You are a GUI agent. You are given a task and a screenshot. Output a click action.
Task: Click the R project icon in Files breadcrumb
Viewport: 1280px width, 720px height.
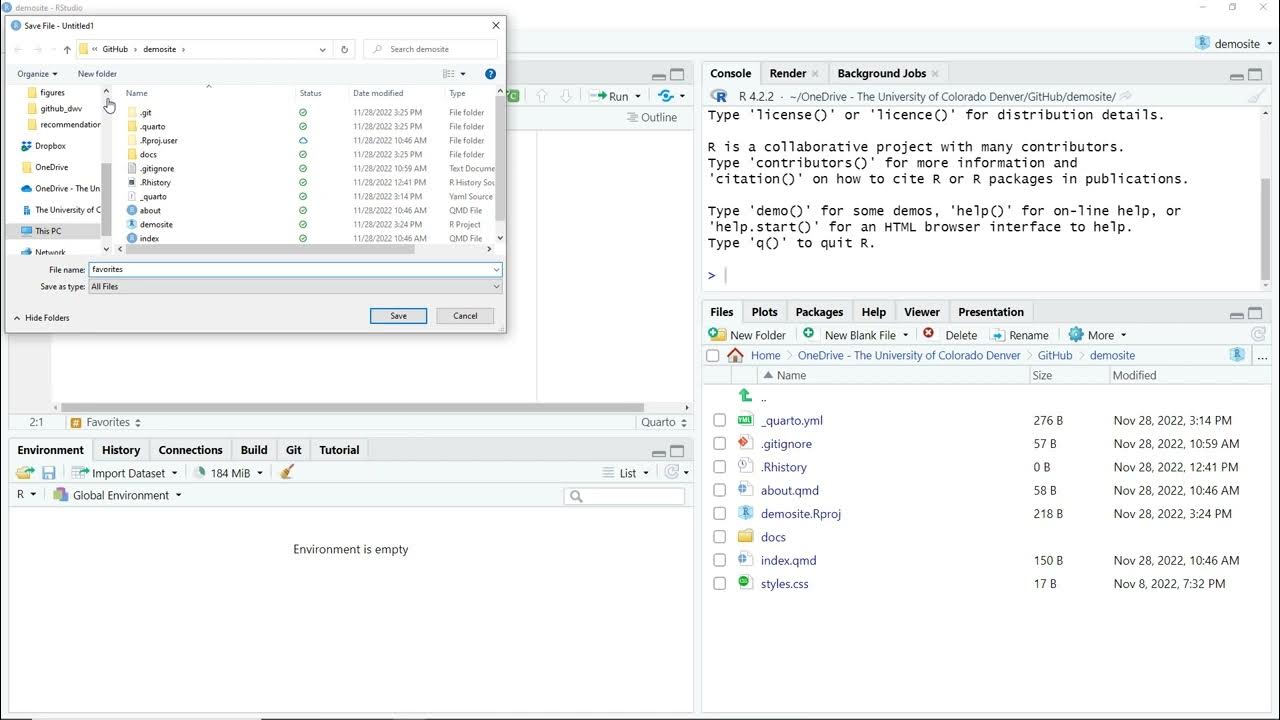[x=1237, y=355]
